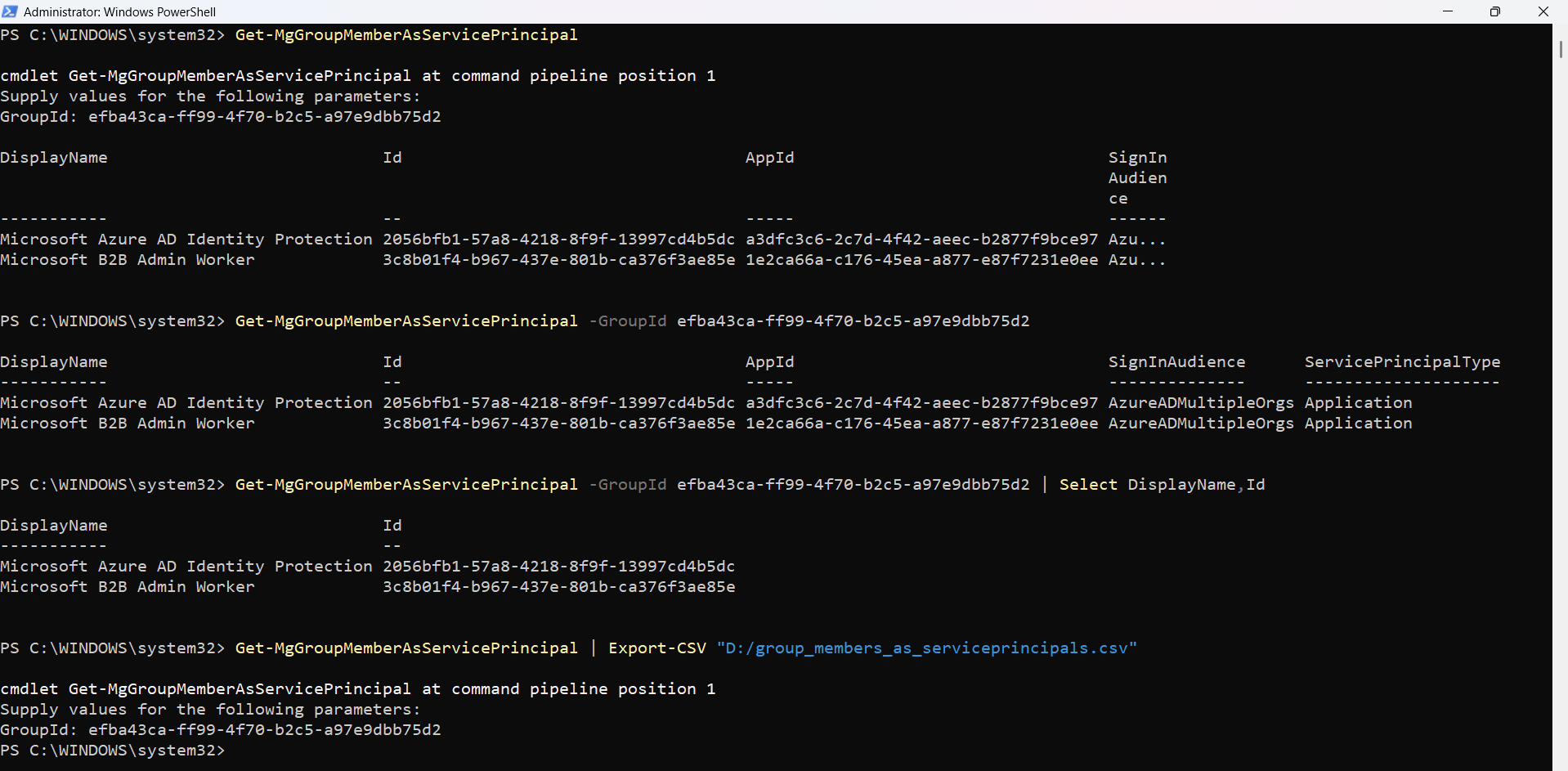This screenshot has height=771, width=1568.
Task: Click the first command on the top line
Action: click(405, 35)
